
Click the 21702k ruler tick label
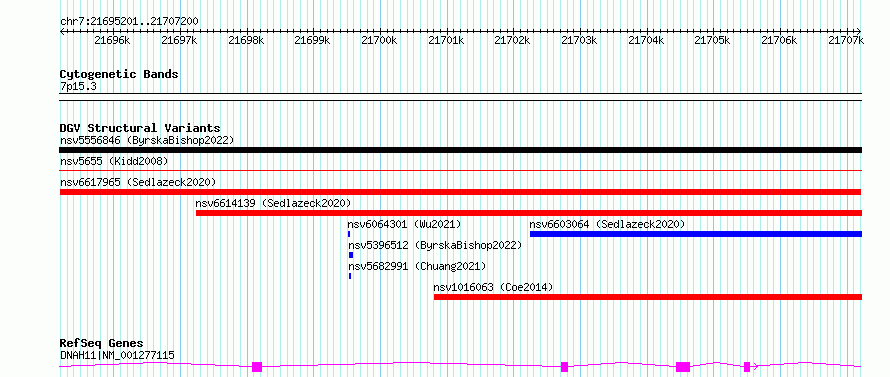(512, 40)
